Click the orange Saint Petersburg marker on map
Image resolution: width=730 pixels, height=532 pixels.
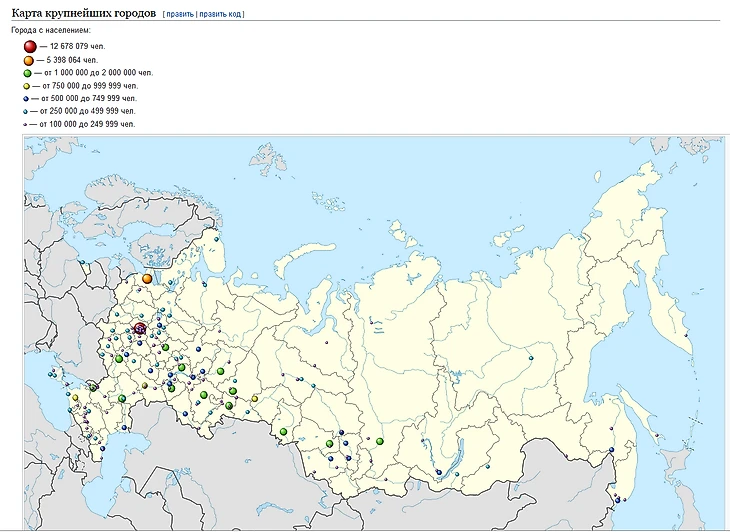tap(147, 278)
